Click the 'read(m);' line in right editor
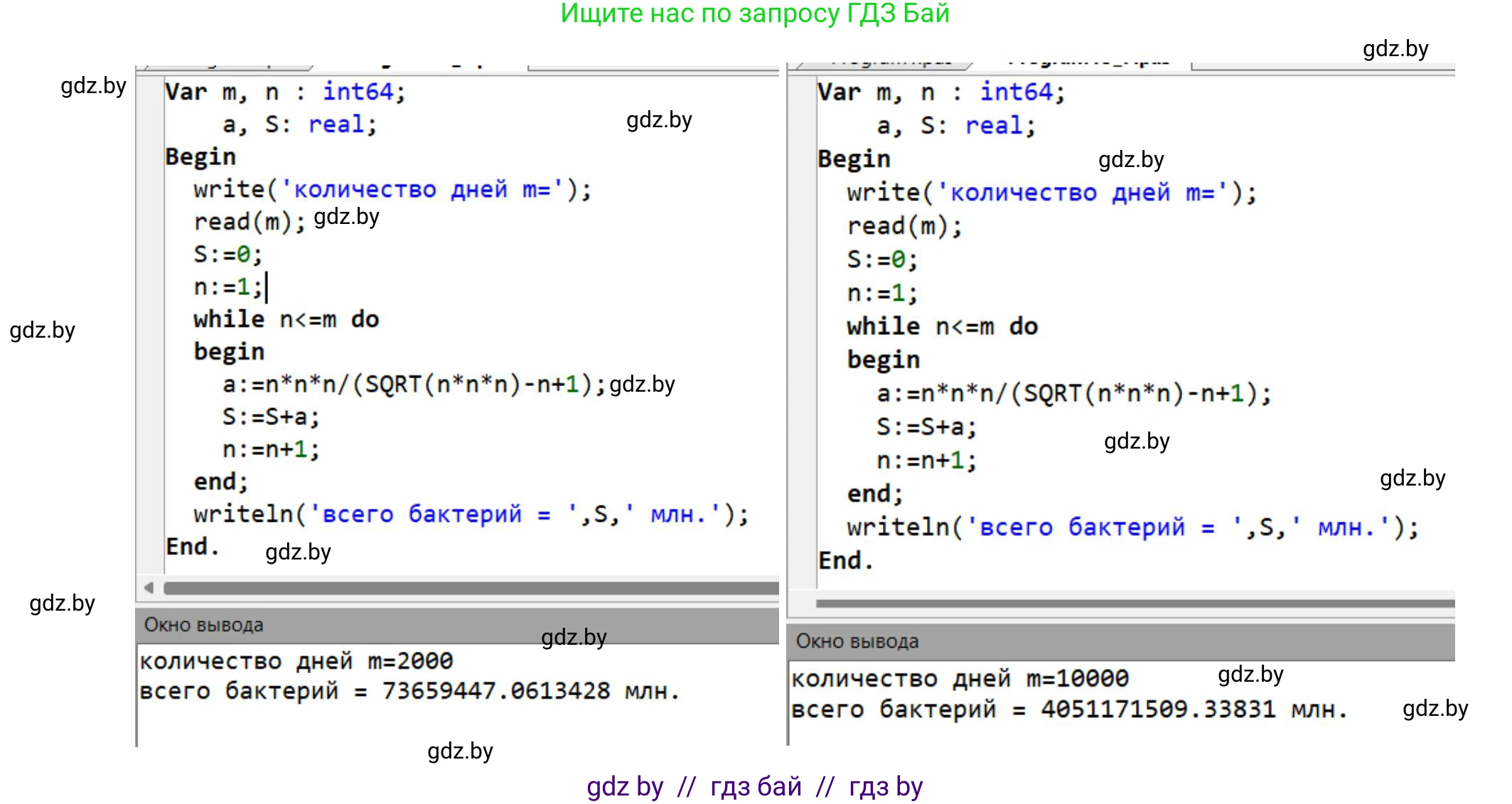1512x804 pixels. pos(904,227)
